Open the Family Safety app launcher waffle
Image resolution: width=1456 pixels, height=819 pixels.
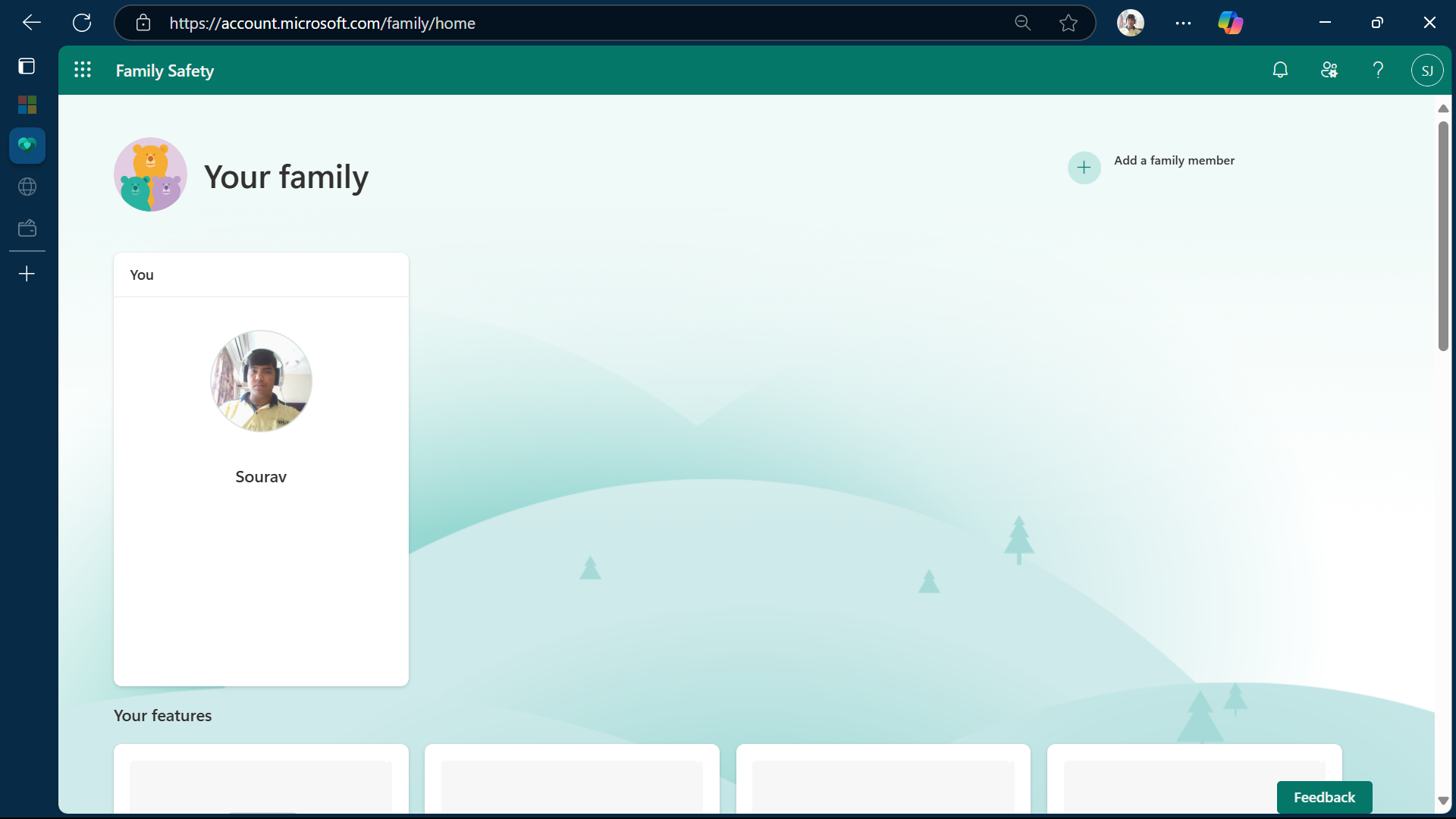pyautogui.click(x=83, y=69)
